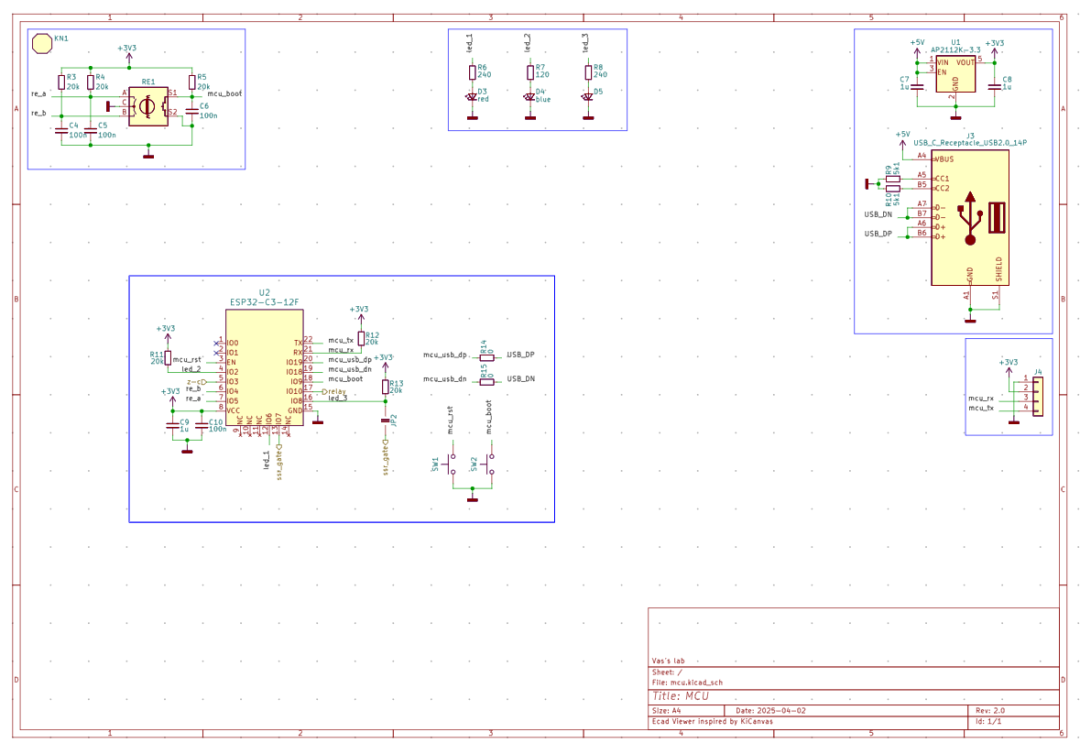Select resistor R5 near mcu_boot
The width and height of the screenshot is (1080, 754).
(192, 82)
